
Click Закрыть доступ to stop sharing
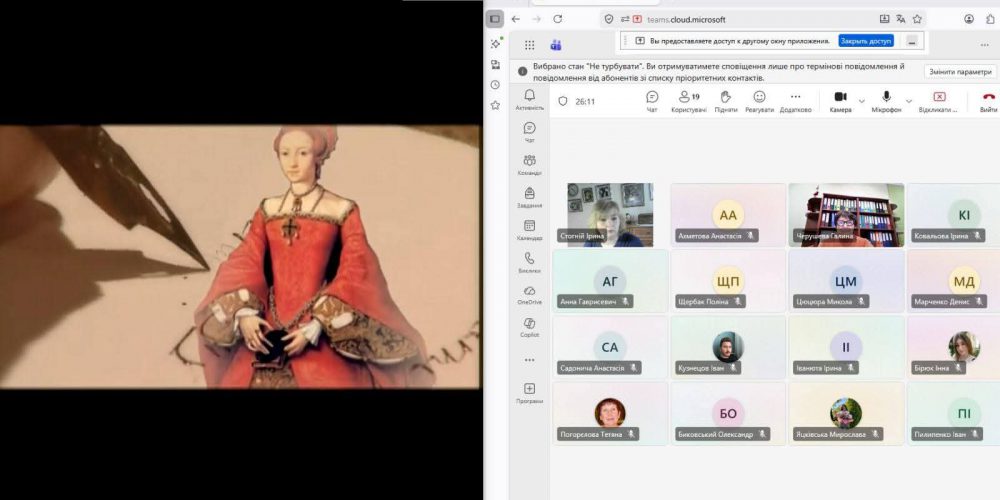tap(866, 41)
